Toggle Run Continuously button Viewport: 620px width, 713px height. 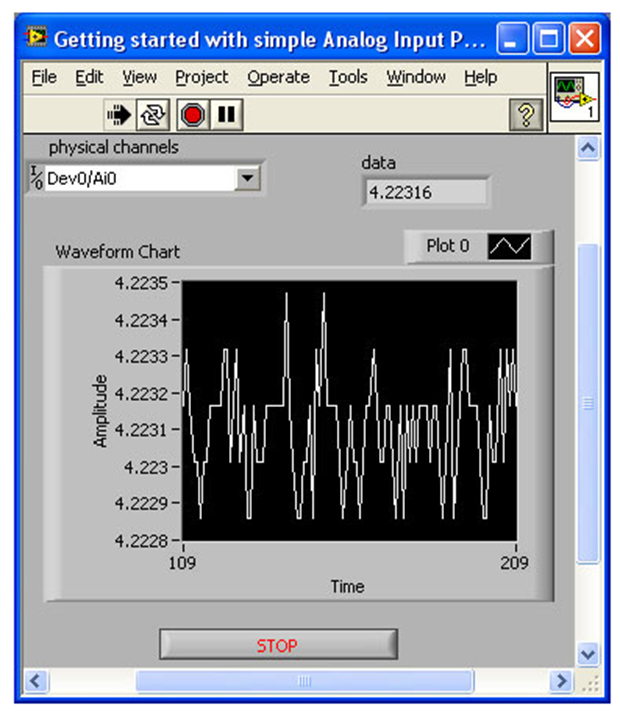point(153,115)
